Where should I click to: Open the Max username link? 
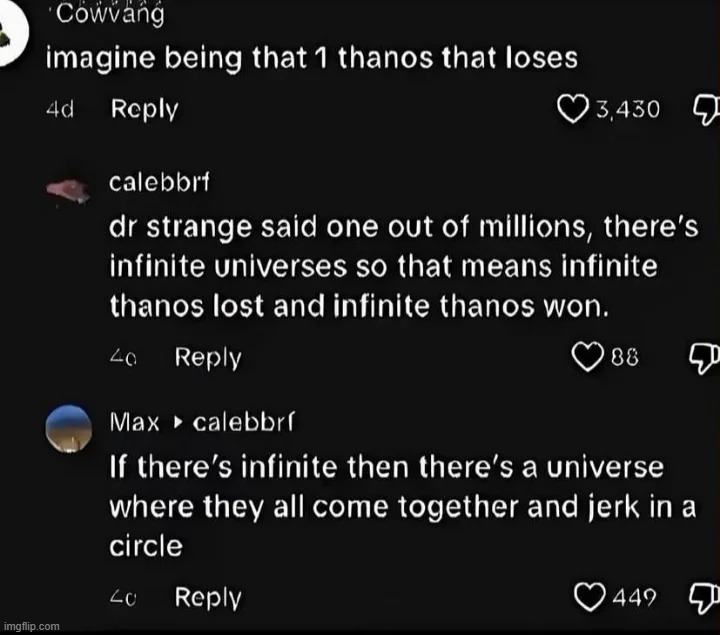pyautogui.click(x=133, y=423)
